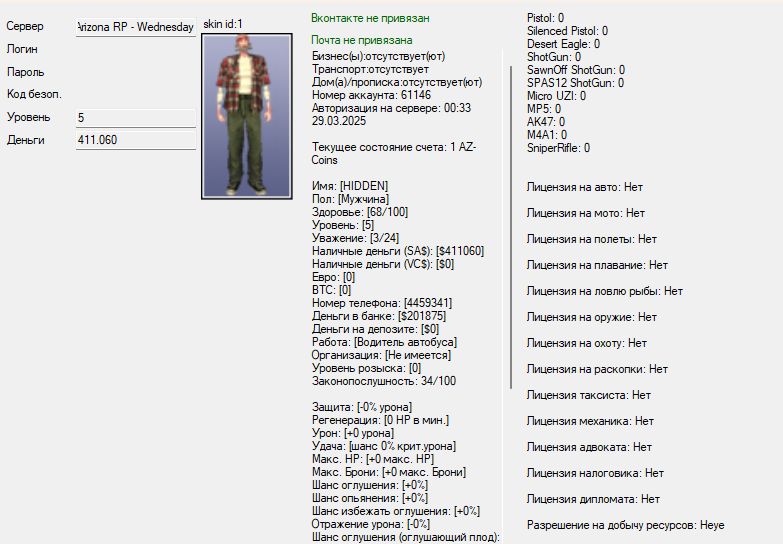Click 'Лицензия на раскопки: Нет'

(x=597, y=369)
